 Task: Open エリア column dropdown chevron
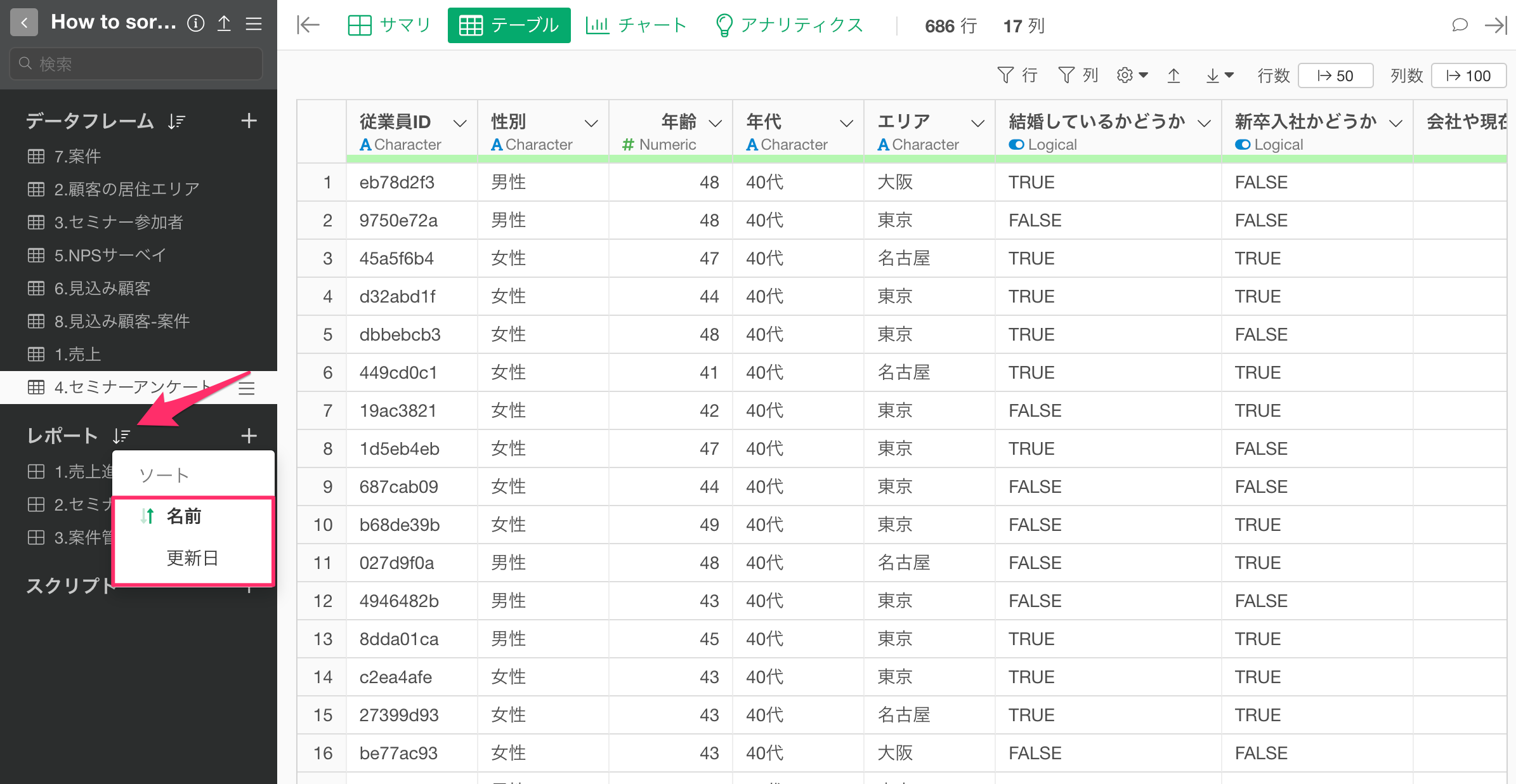[977, 122]
